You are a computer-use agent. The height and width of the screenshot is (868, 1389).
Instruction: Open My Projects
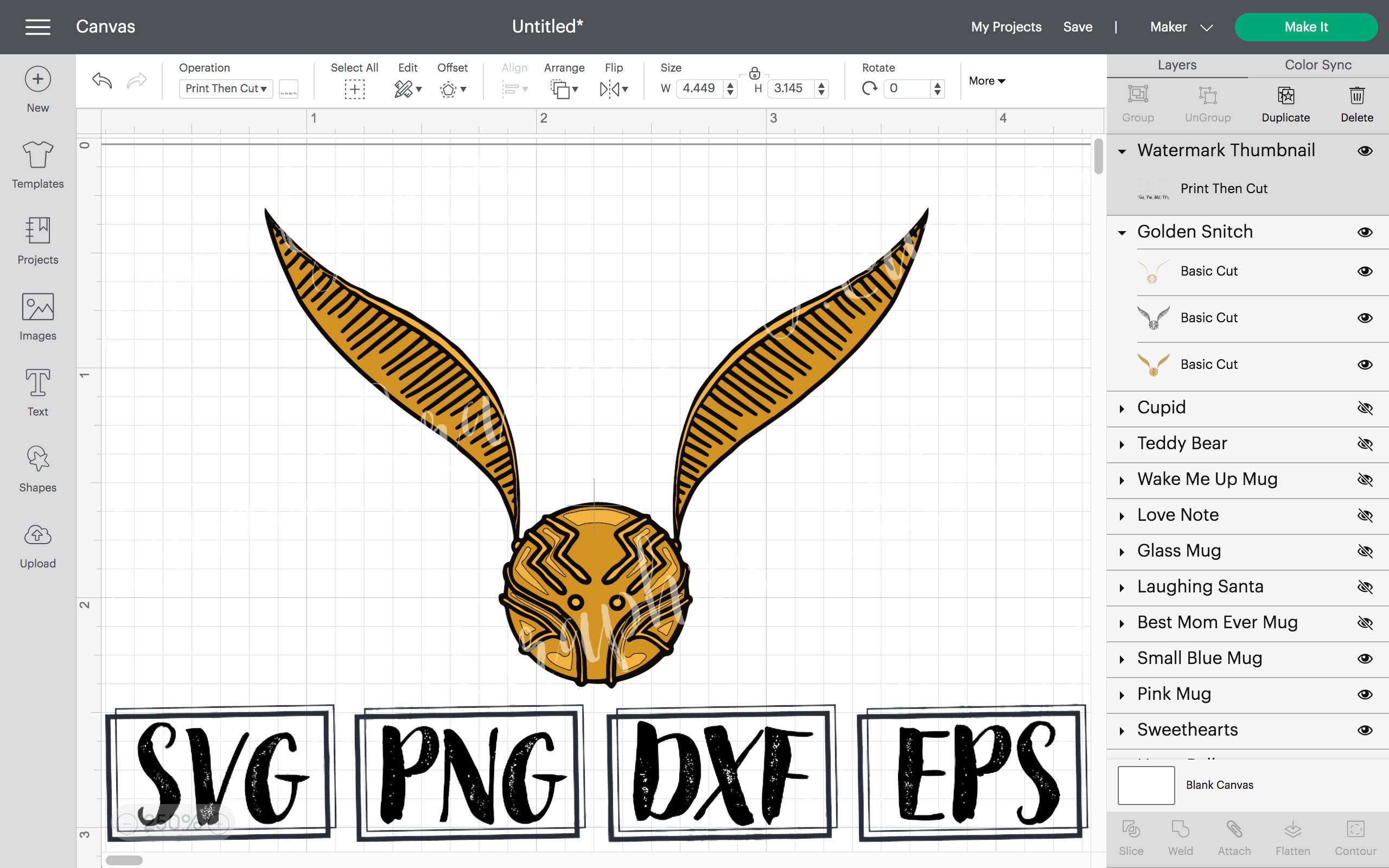(x=1005, y=27)
